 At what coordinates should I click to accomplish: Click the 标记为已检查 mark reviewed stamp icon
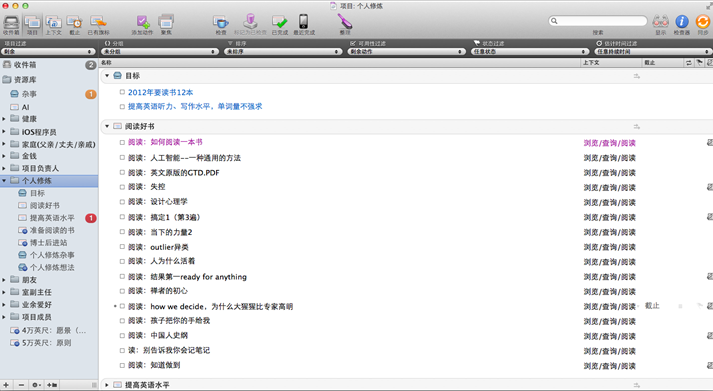[250, 22]
